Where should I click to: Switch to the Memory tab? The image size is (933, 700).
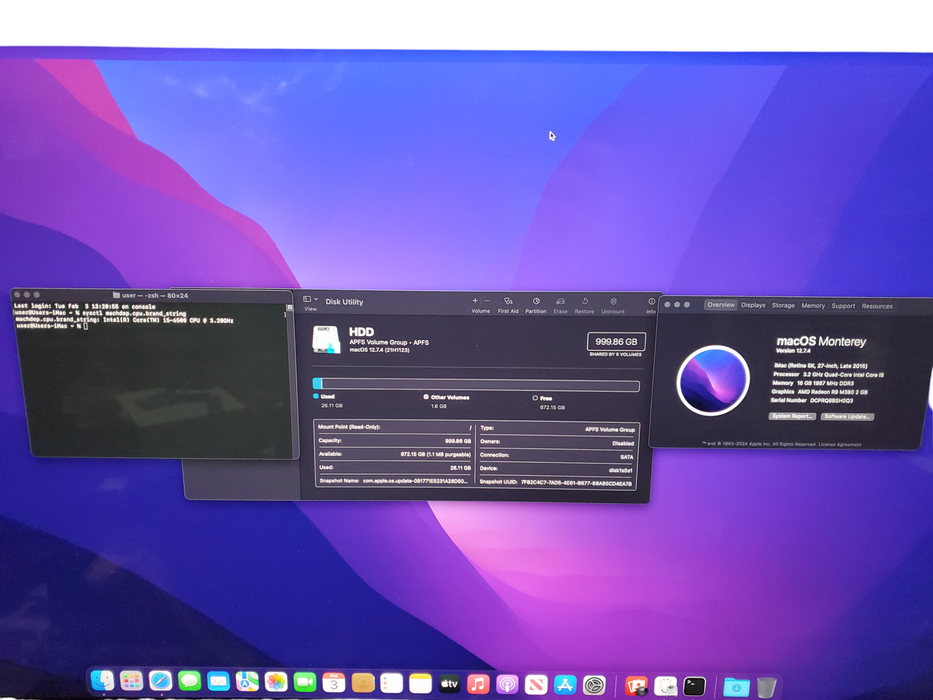(x=813, y=305)
